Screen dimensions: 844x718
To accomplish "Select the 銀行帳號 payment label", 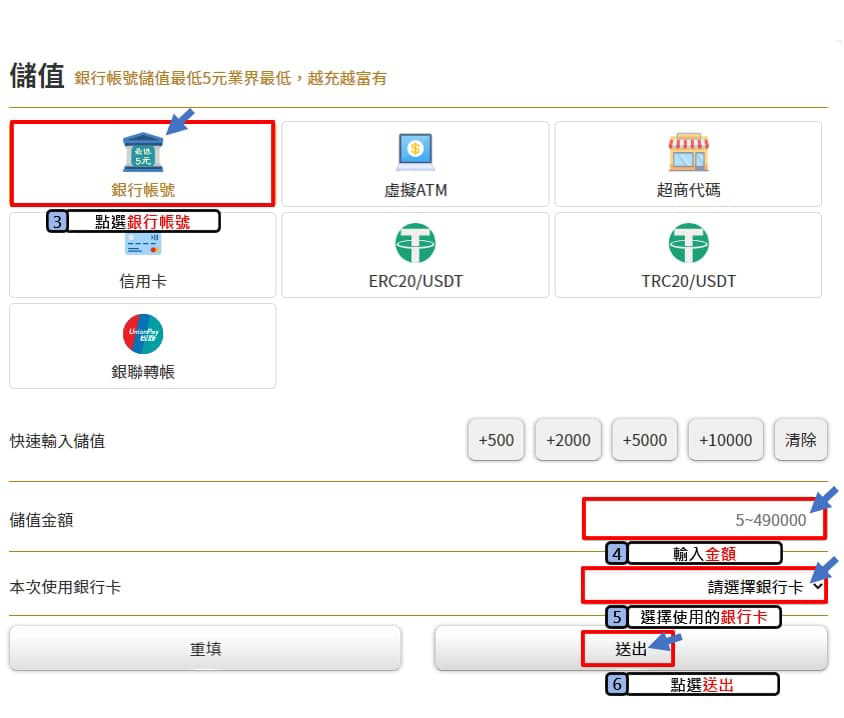I will click(x=142, y=189).
